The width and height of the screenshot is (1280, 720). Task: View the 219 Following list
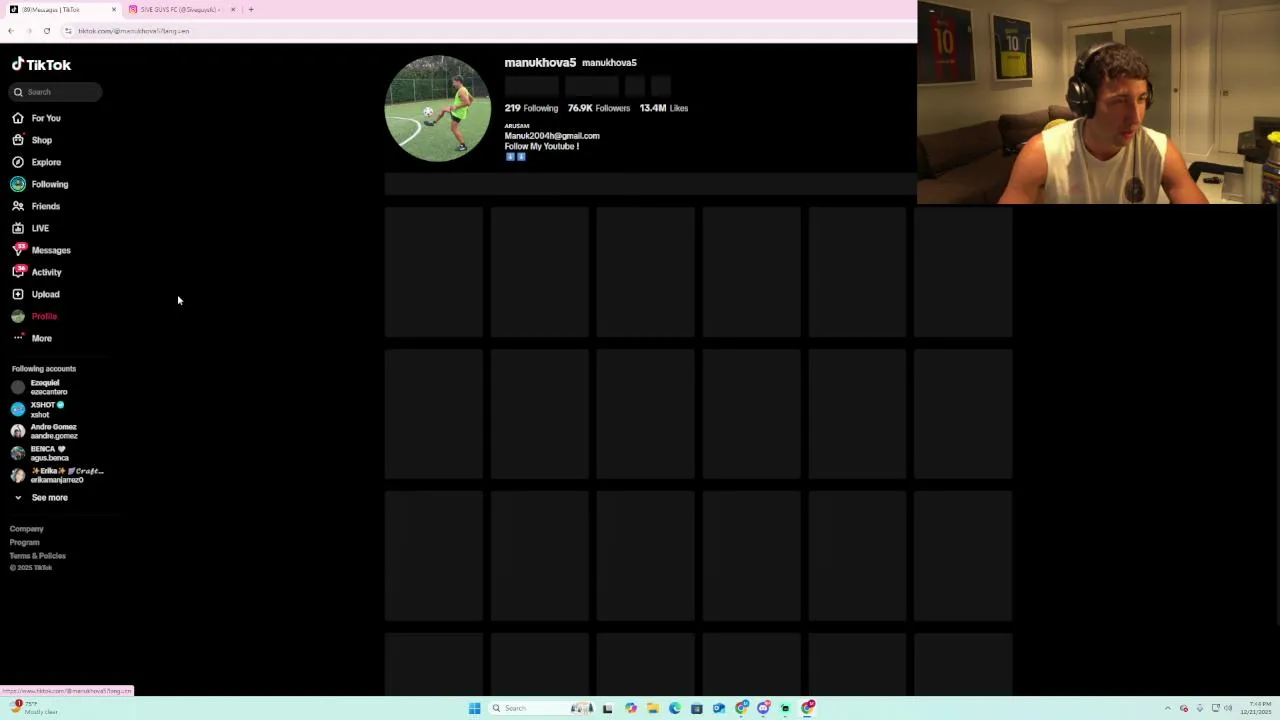531,108
